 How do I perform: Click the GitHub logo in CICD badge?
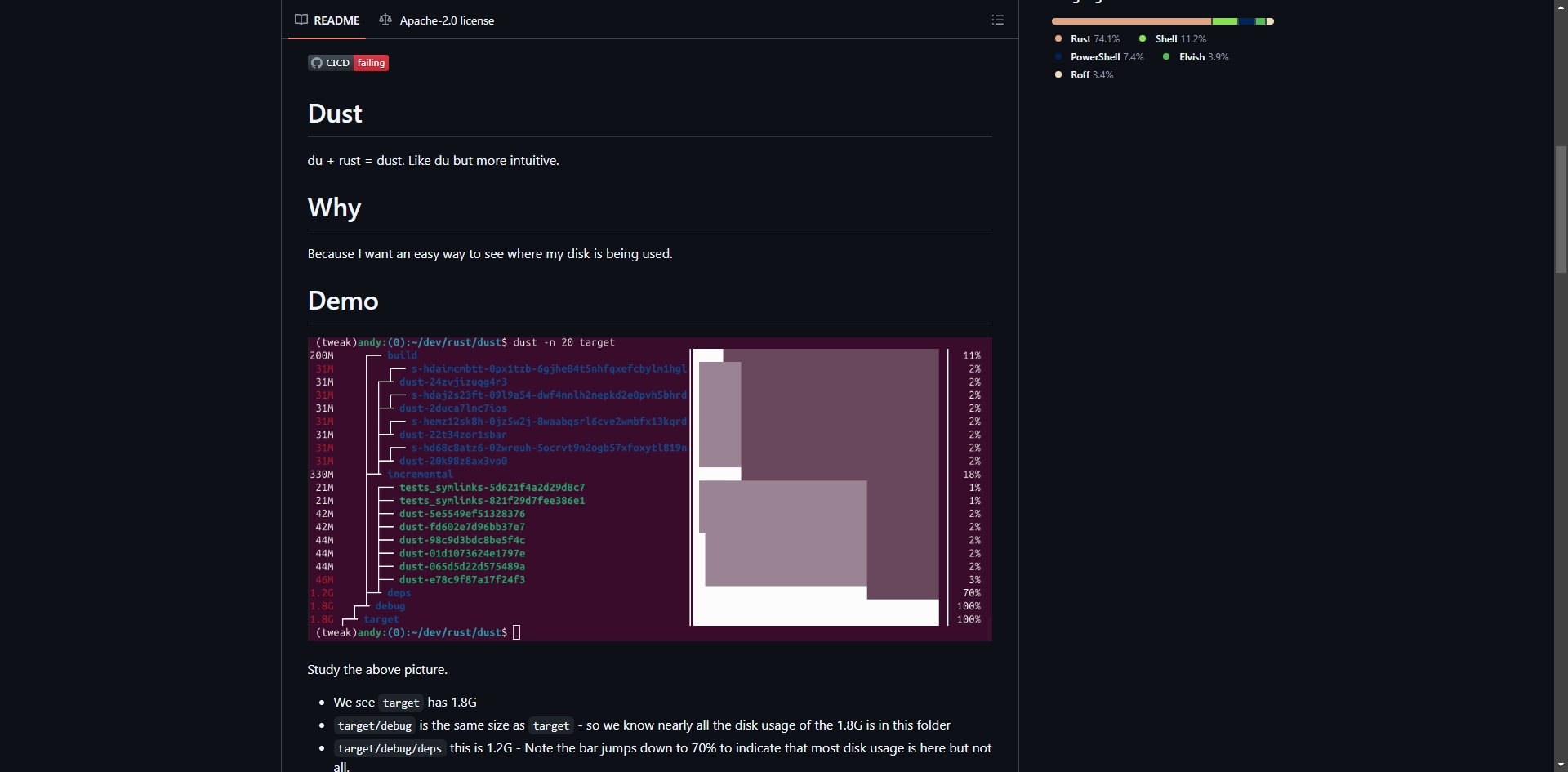coord(317,63)
